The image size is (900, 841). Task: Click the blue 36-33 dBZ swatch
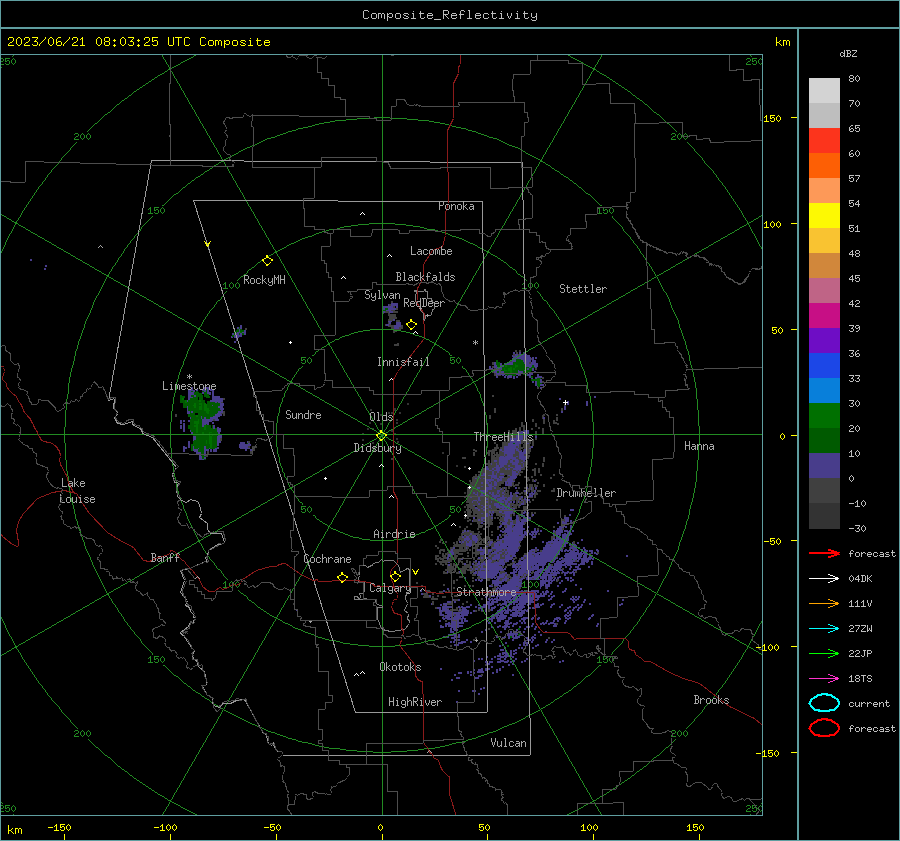pos(824,366)
